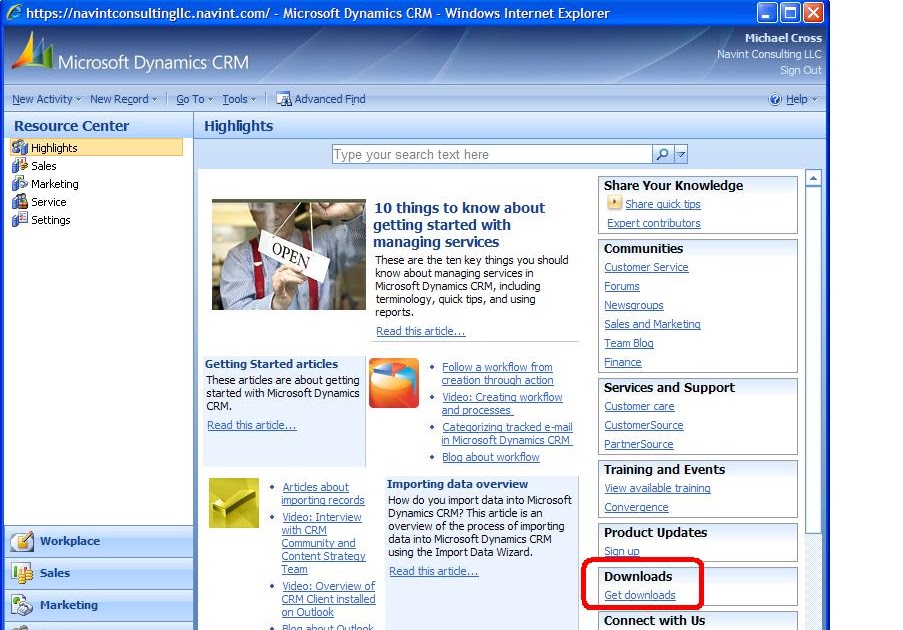The height and width of the screenshot is (630, 903).
Task: Click the Sales icon in Resource Center list
Action: (x=20, y=165)
